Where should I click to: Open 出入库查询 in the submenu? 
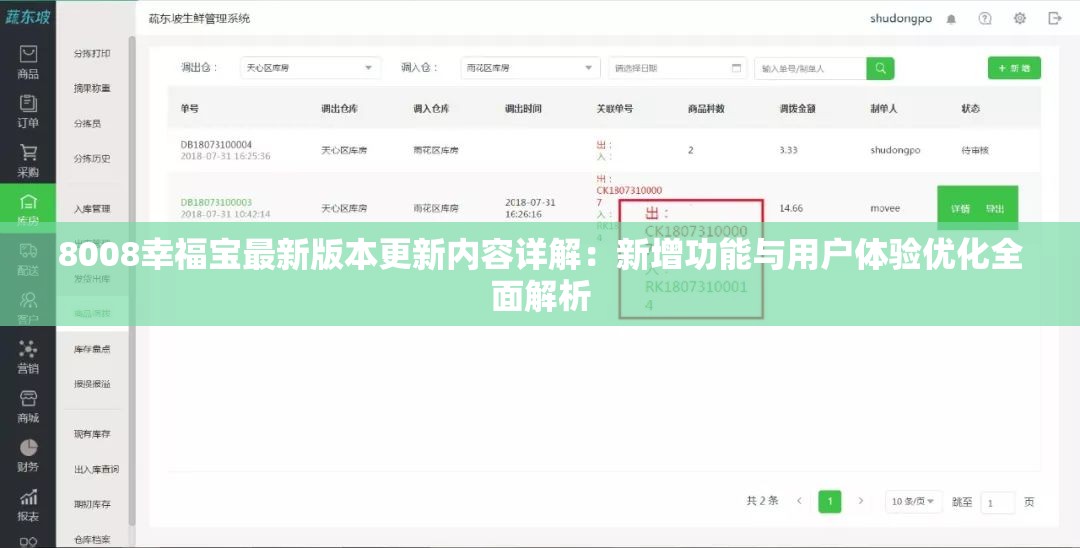[96, 469]
